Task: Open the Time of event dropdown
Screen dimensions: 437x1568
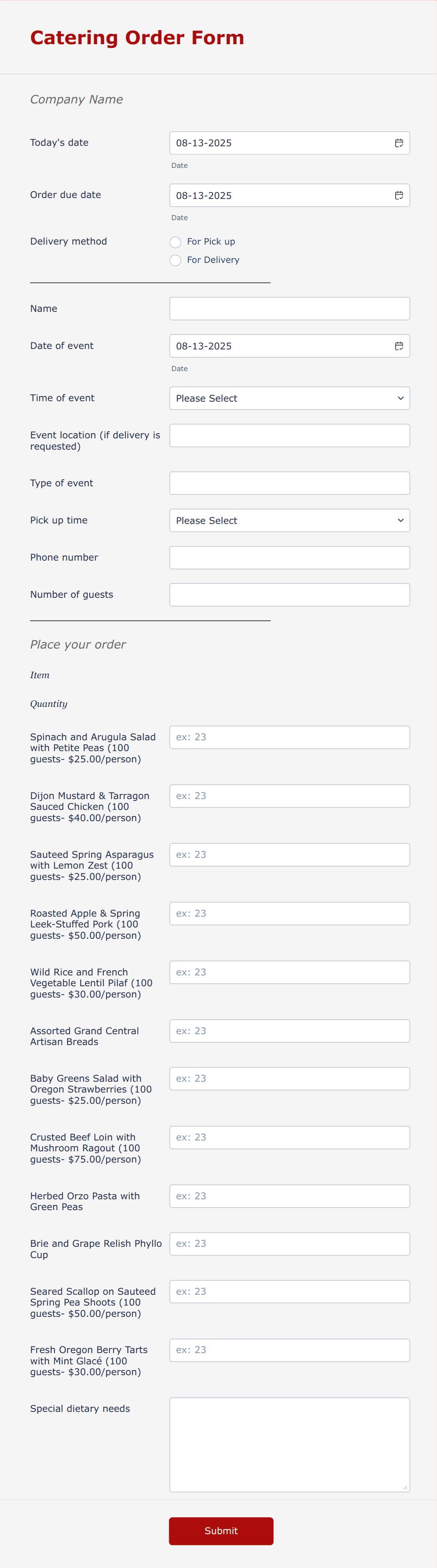Action: 289,398
